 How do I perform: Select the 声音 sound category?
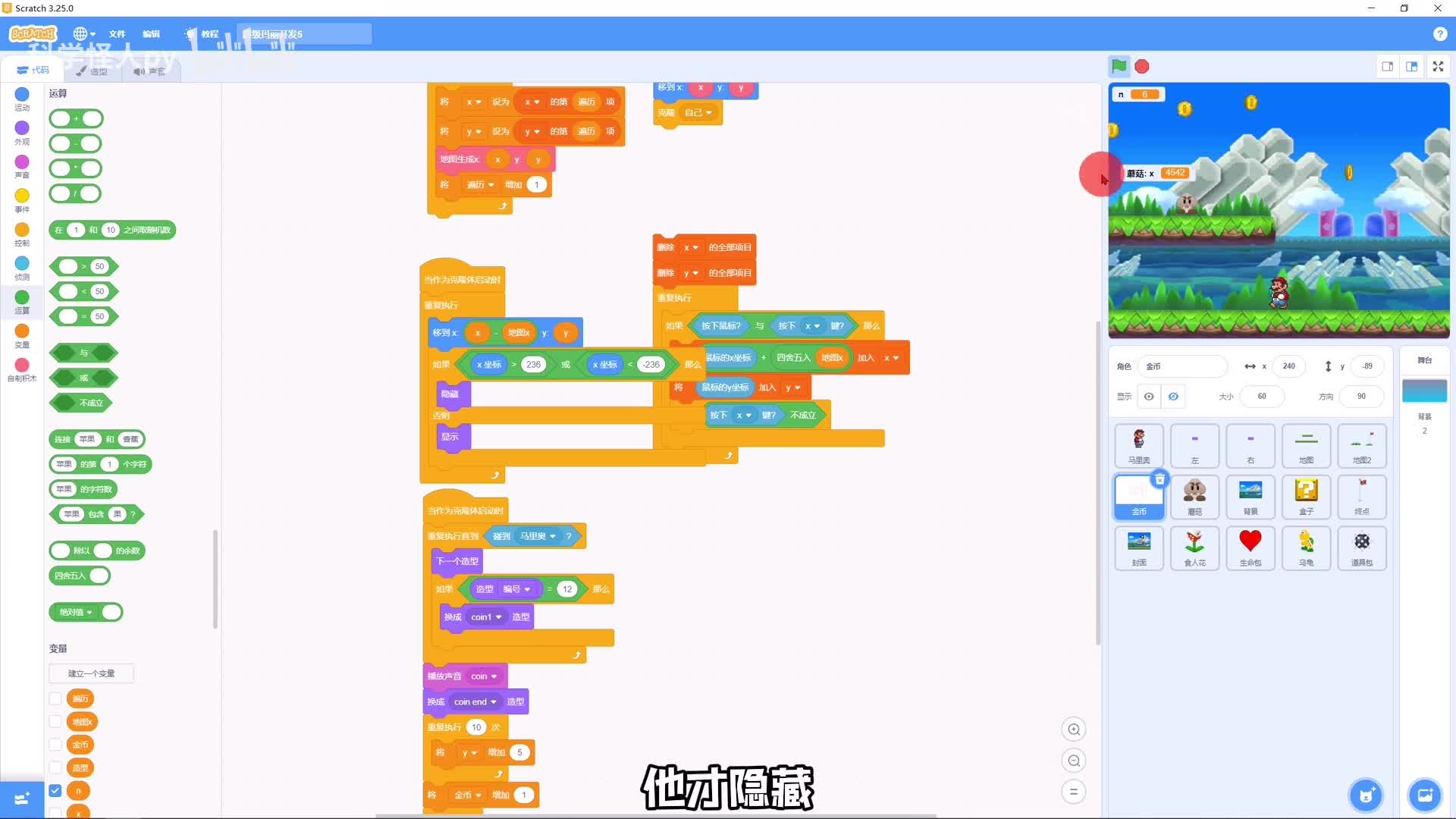pyautogui.click(x=22, y=167)
